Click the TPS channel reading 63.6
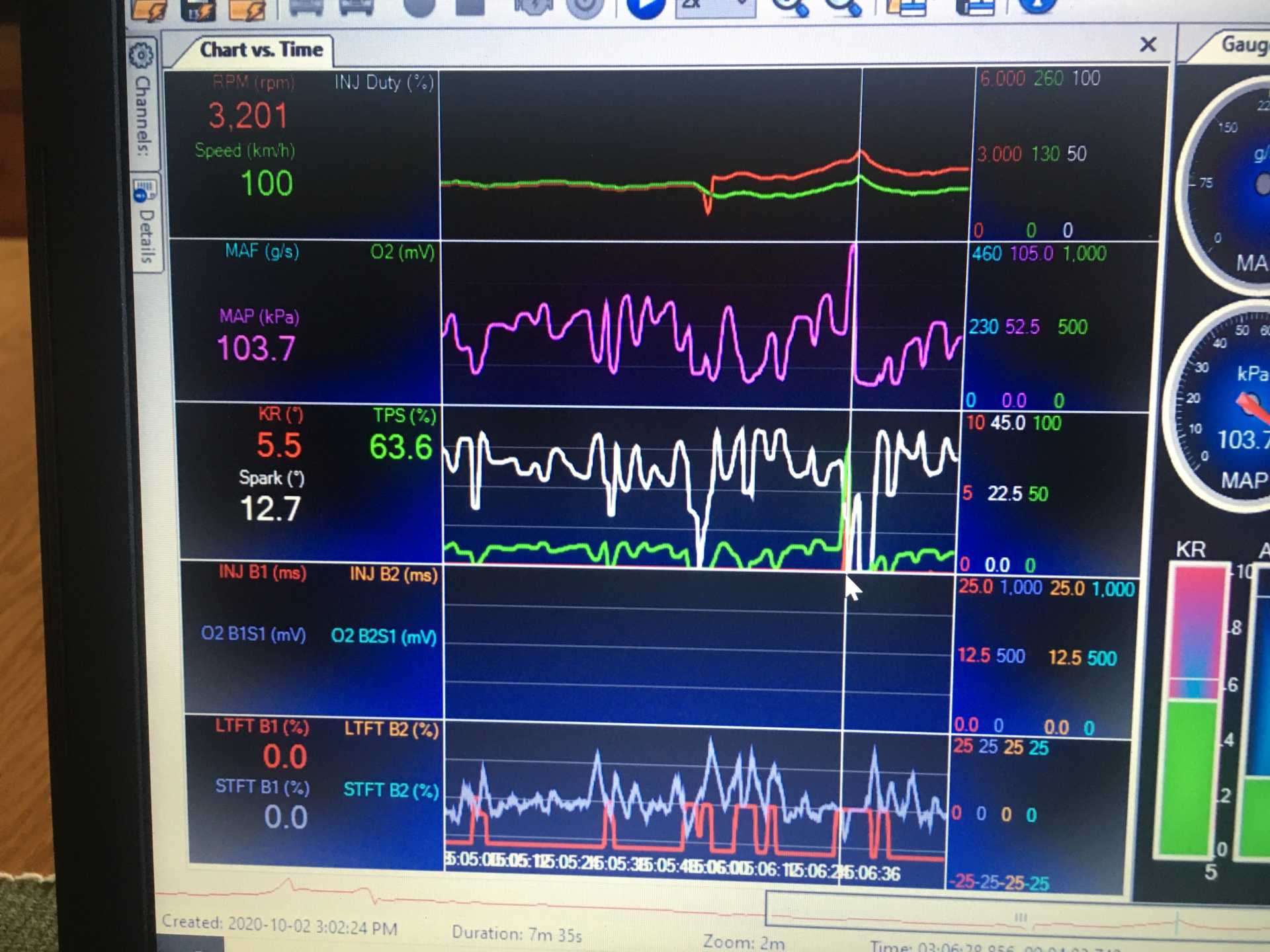 [400, 447]
